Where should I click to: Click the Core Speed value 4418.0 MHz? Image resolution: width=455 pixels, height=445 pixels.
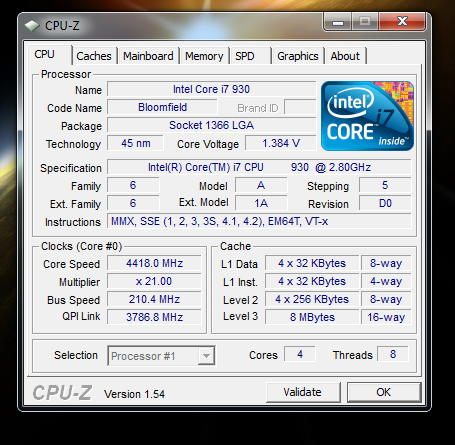coord(154,263)
